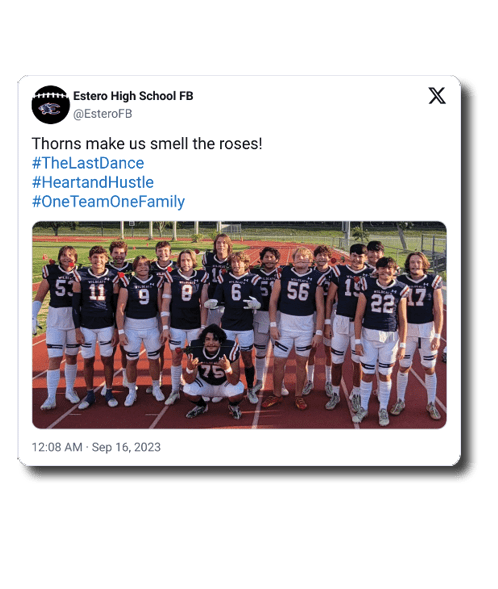This screenshot has width=498, height=589.
Task: Open the #TheLastDance hashtag
Action: [88, 163]
